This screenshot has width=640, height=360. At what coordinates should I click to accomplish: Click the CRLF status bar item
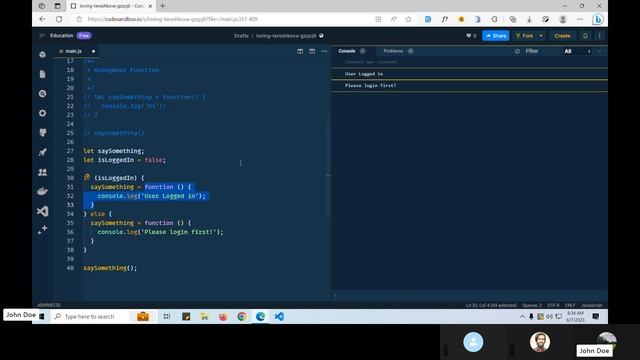coord(570,305)
